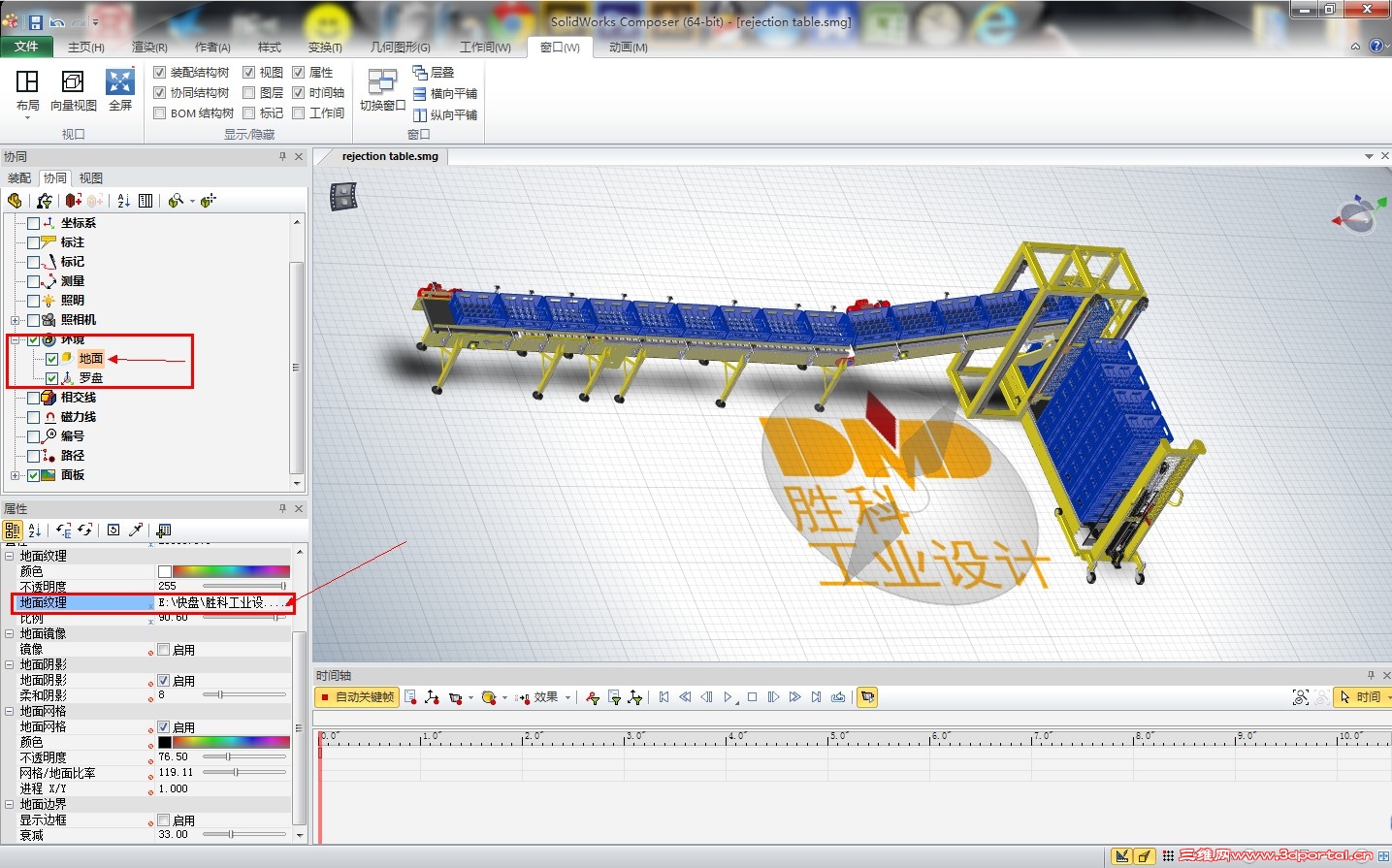
Task: Click the rejection table.smg document tab
Action: tap(388, 156)
